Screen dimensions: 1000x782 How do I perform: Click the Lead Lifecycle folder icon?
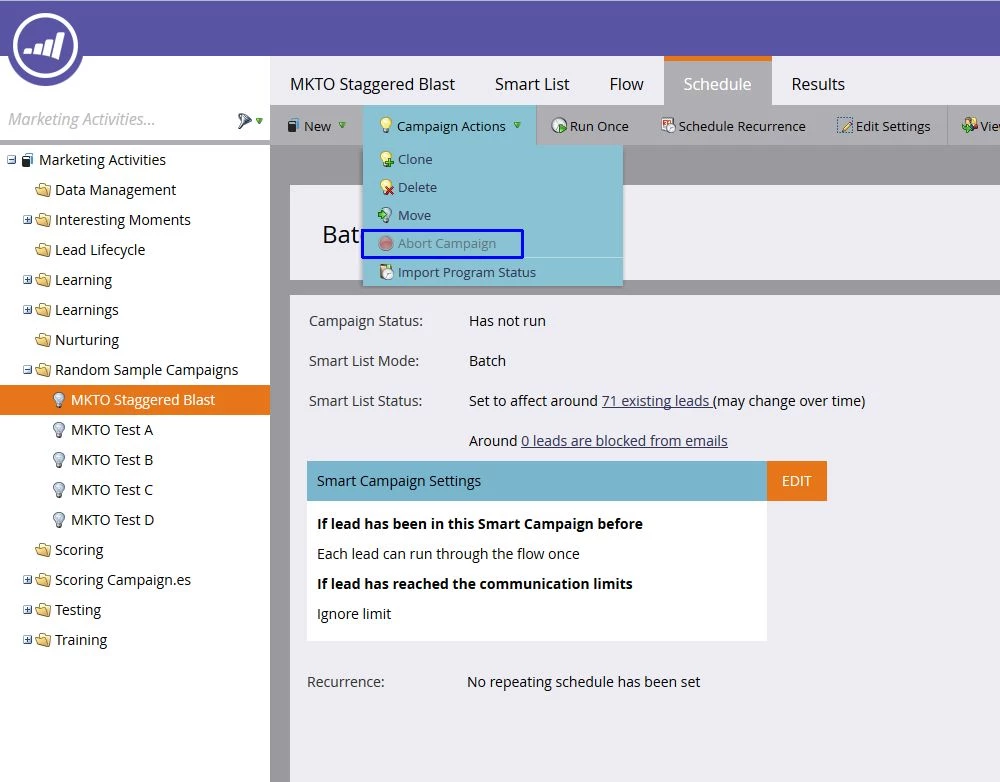tap(43, 250)
